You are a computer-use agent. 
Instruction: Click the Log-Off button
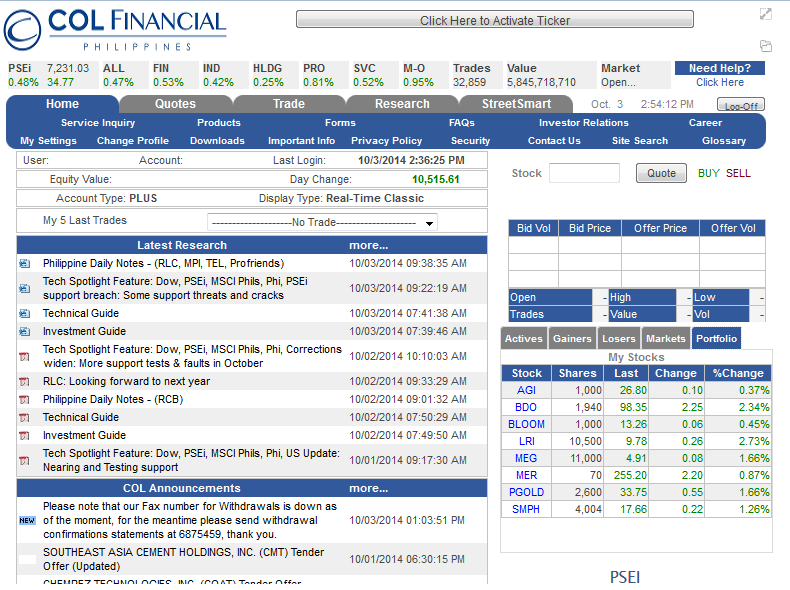pyautogui.click(x=741, y=105)
